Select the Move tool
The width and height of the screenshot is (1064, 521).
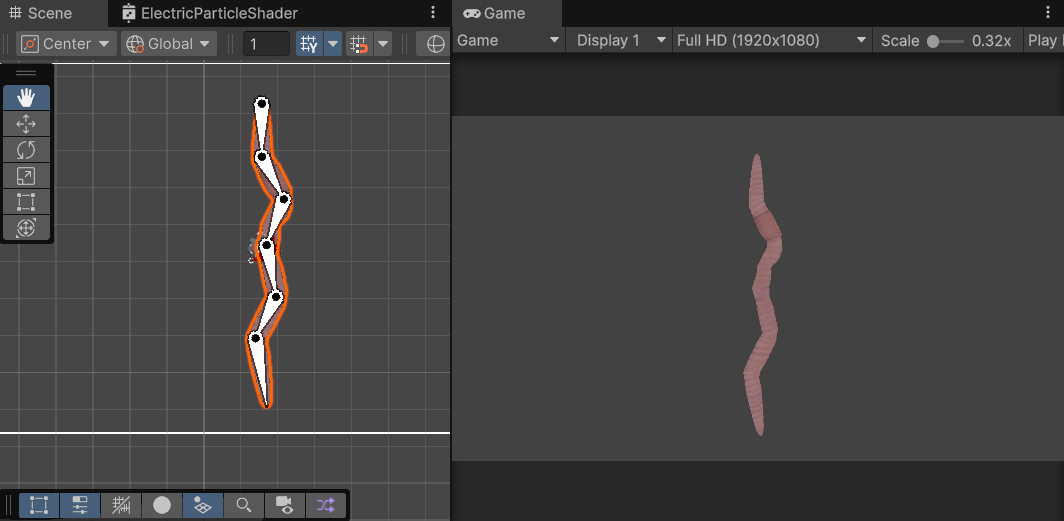coord(26,123)
